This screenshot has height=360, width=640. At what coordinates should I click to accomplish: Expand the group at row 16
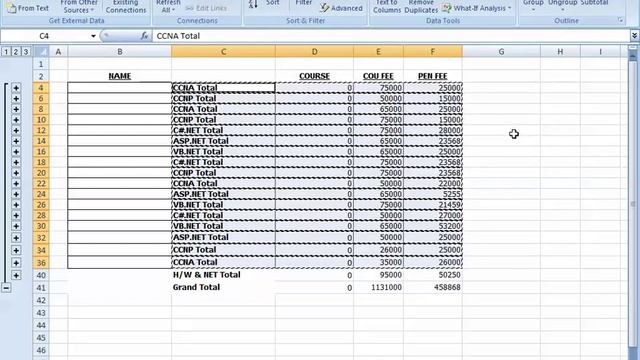click(16, 151)
